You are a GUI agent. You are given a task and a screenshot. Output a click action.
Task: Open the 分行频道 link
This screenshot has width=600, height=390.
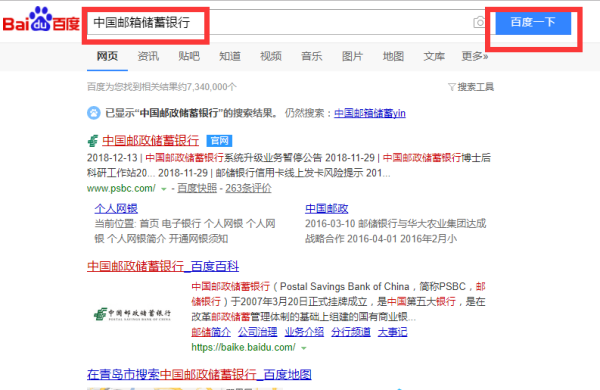[351, 332]
